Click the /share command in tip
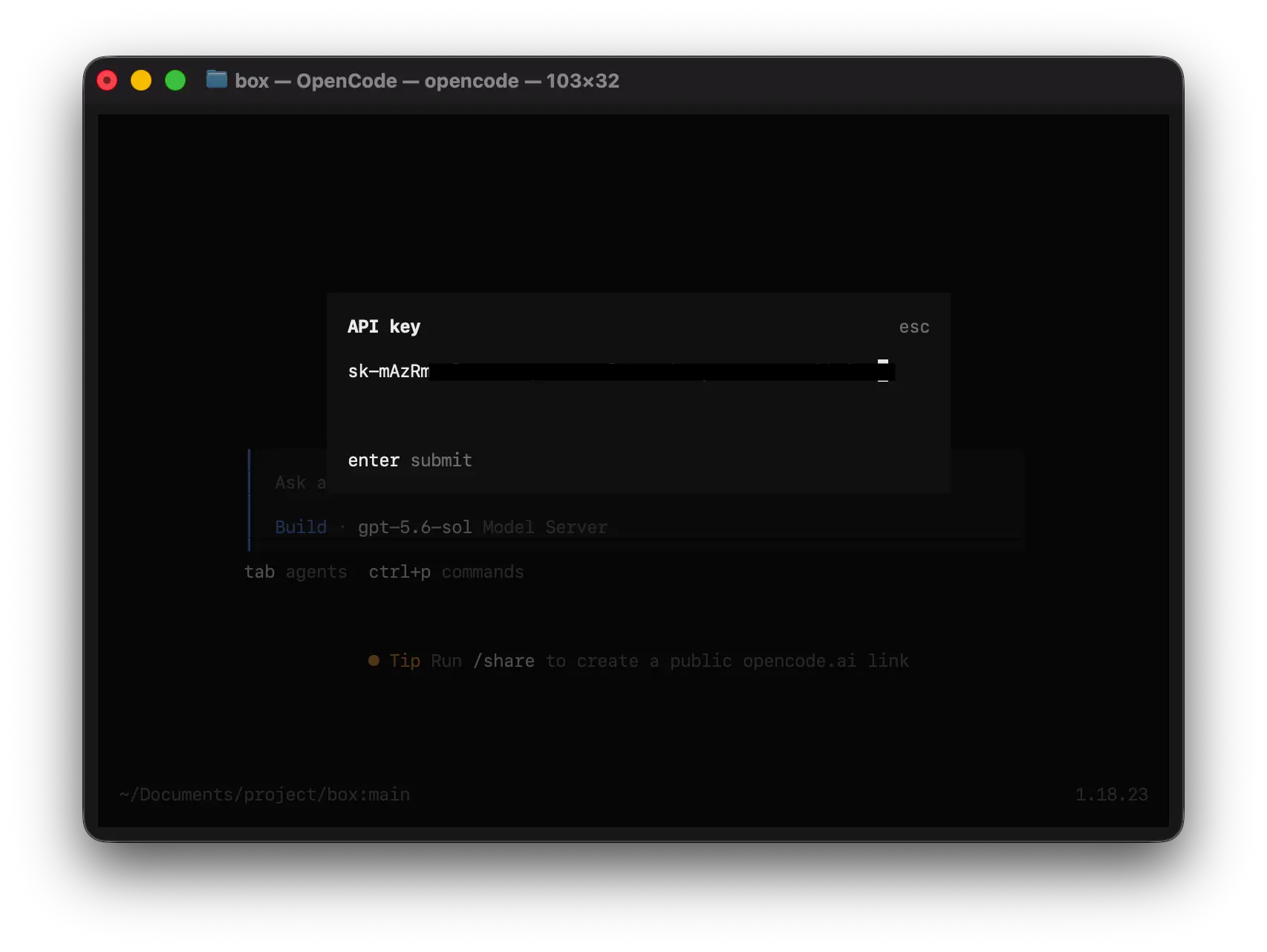The image size is (1267, 952). coord(504,661)
